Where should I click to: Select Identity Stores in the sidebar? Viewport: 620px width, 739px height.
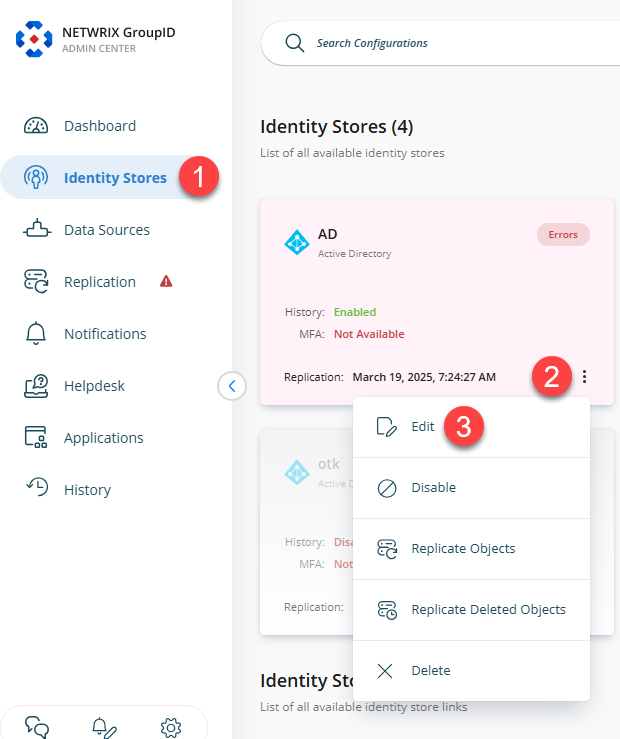pos(115,178)
